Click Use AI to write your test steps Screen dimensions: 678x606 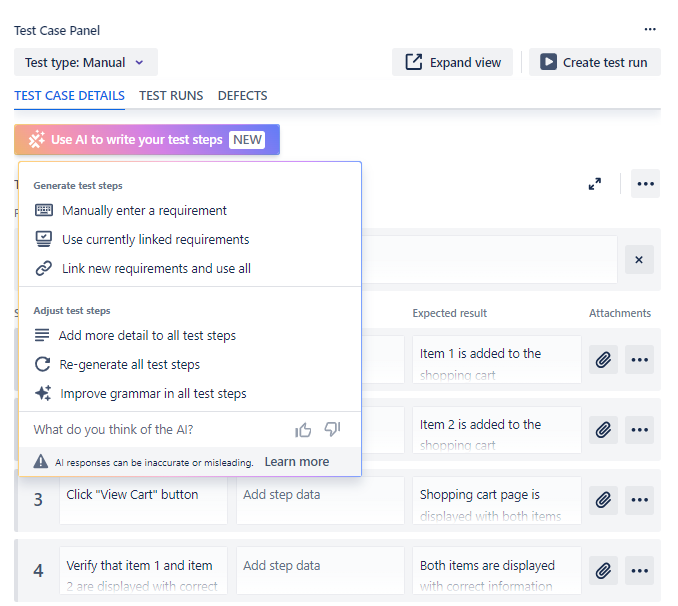(x=147, y=140)
